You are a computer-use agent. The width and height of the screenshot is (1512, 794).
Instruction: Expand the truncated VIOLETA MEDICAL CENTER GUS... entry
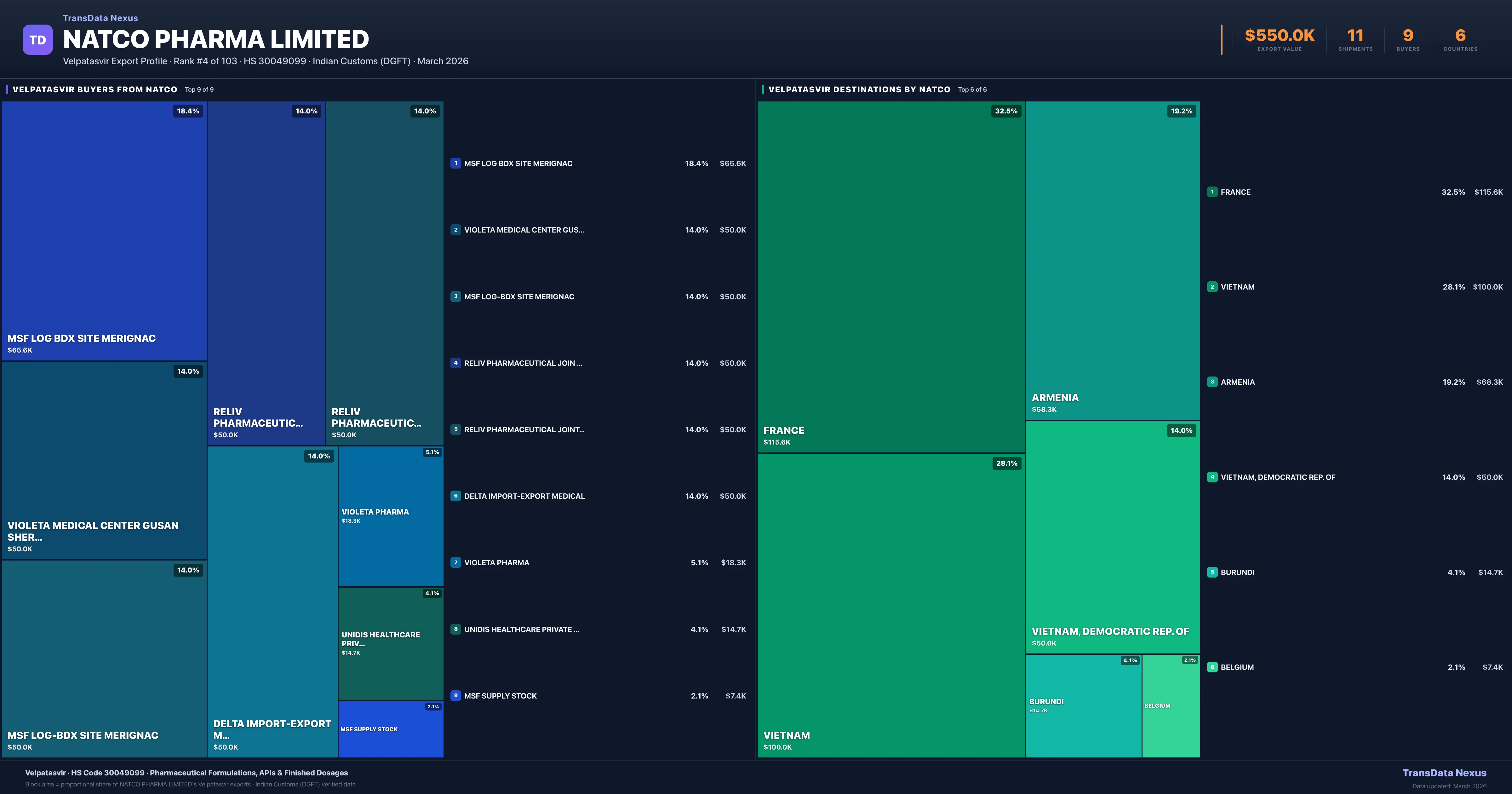[x=524, y=230]
